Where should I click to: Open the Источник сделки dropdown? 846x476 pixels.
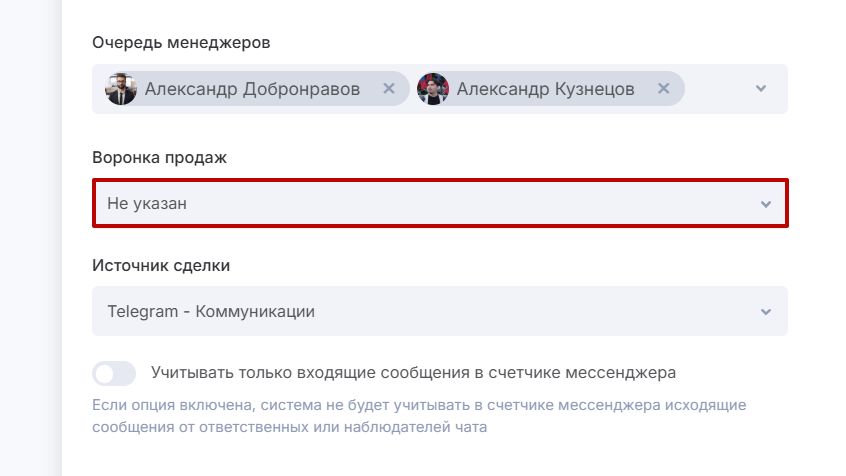[x=440, y=312]
